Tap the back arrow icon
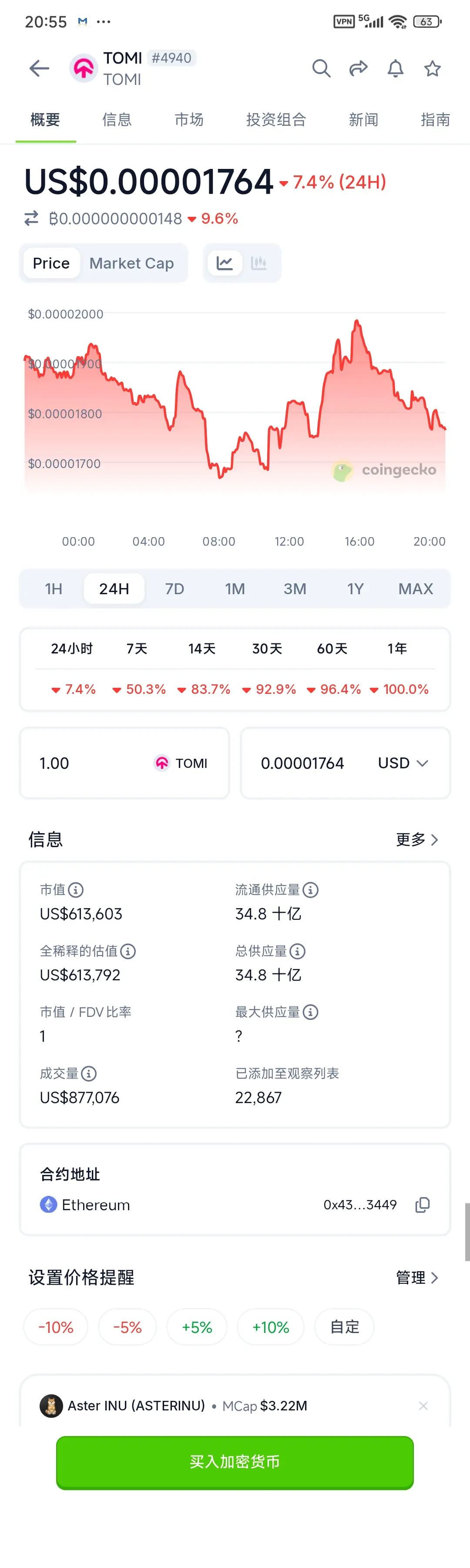The width and height of the screenshot is (470, 1568). click(40, 69)
